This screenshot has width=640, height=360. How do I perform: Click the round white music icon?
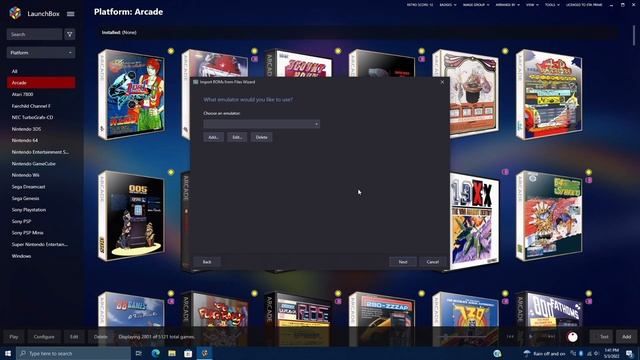[573, 337]
